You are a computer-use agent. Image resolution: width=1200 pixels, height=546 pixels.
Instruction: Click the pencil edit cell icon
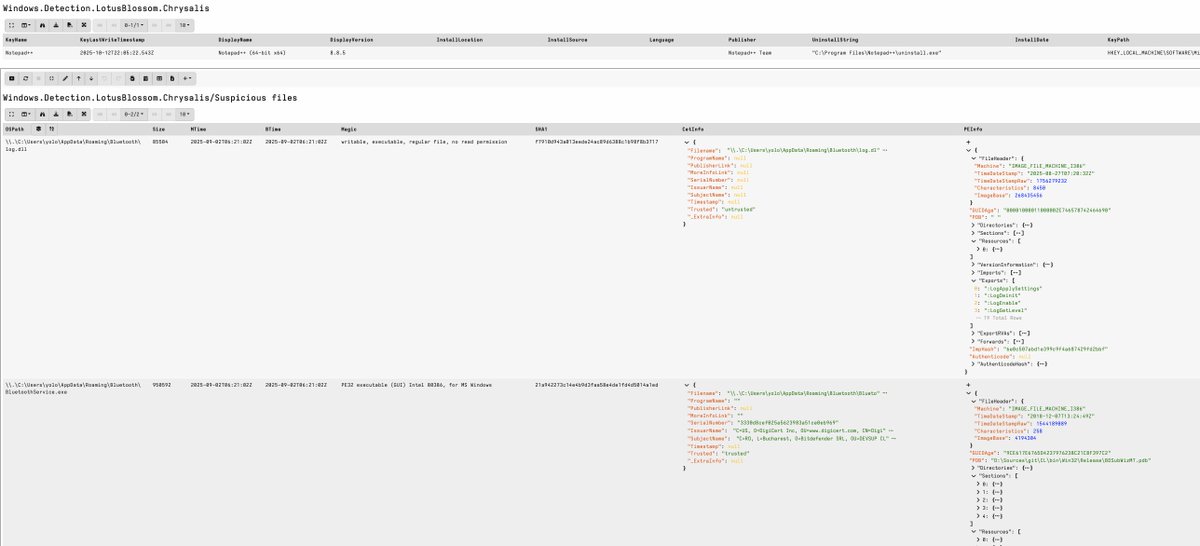click(65, 78)
